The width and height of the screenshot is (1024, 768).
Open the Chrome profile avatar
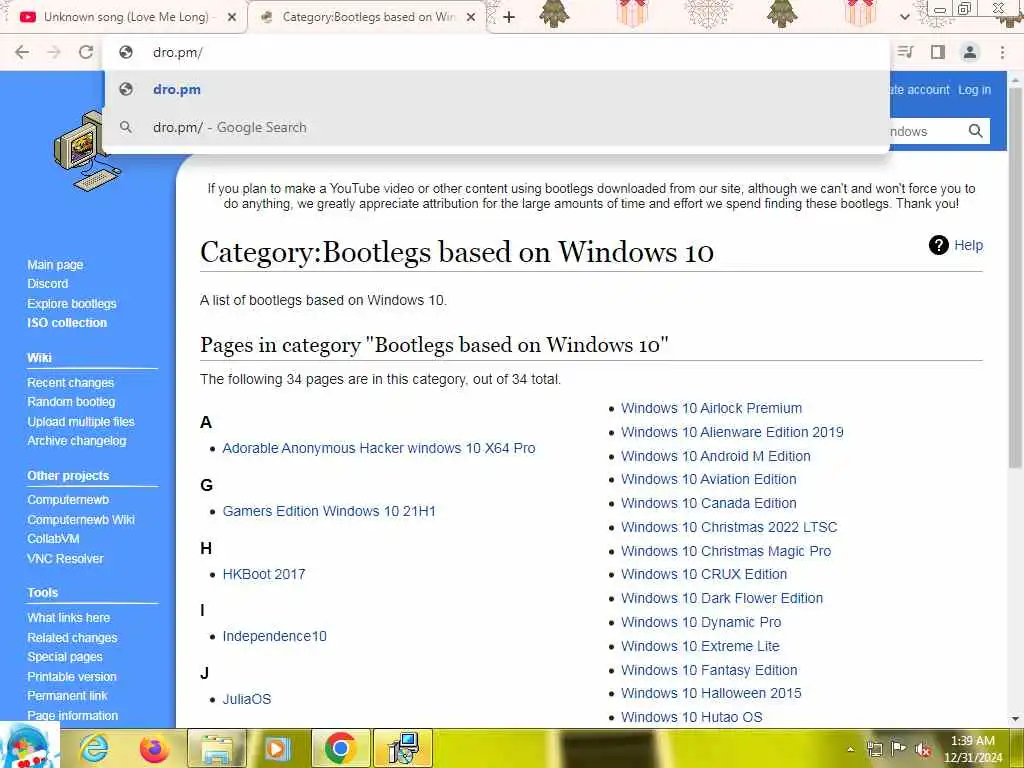click(x=970, y=52)
